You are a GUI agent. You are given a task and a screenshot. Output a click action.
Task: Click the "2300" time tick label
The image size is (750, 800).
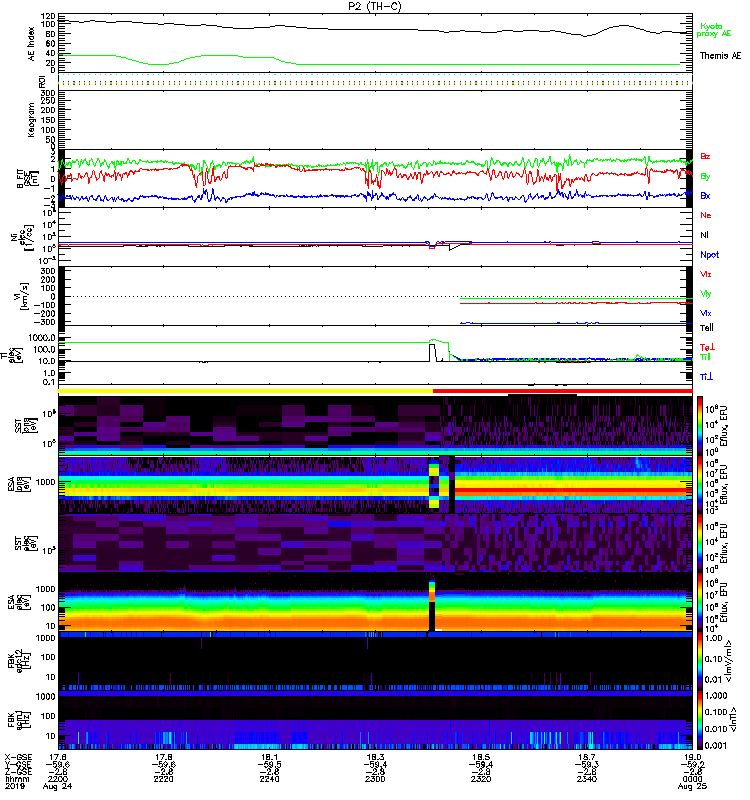pos(375,779)
